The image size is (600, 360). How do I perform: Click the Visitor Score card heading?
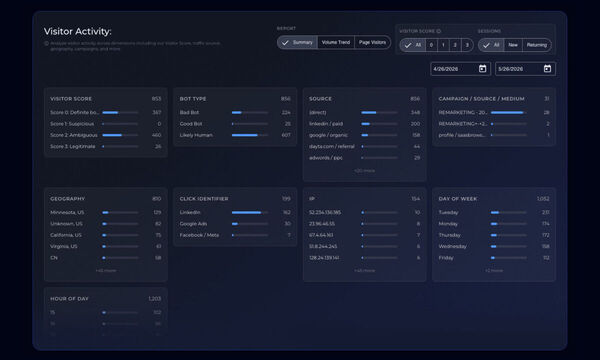(71, 99)
